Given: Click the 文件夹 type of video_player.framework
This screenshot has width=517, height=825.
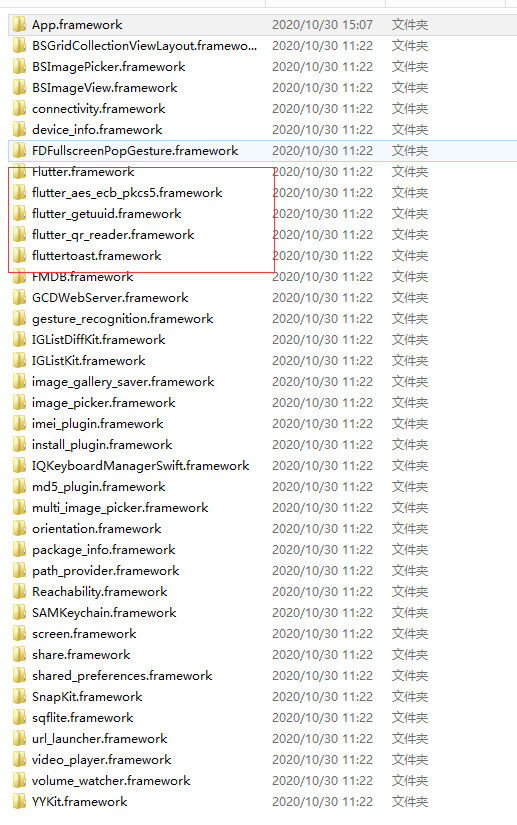Looking at the screenshot, I should (x=410, y=760).
